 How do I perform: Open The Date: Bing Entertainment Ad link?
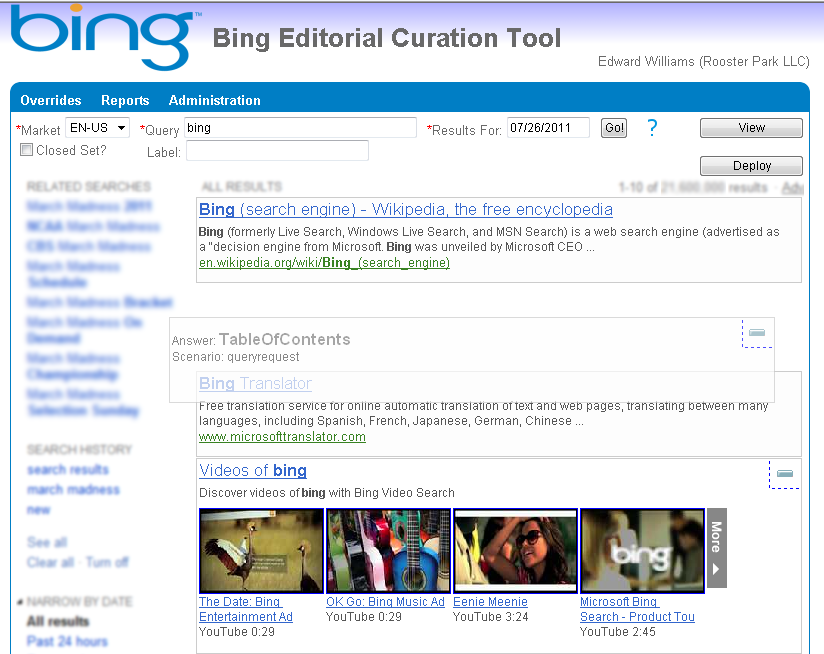(245, 609)
